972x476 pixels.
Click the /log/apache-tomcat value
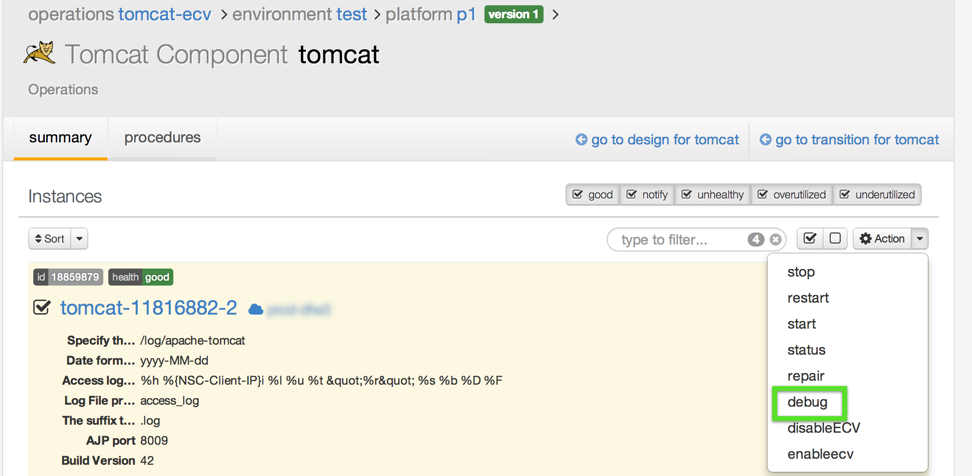click(x=193, y=340)
